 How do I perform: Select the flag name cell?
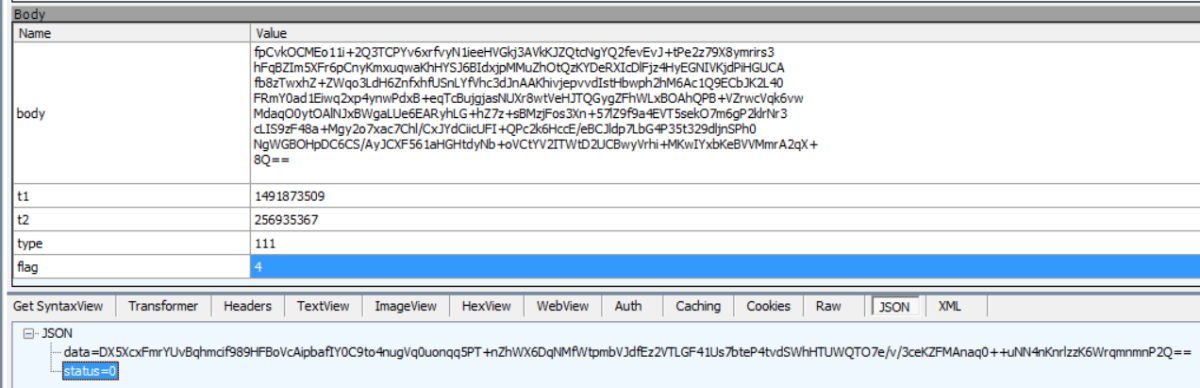(x=131, y=267)
